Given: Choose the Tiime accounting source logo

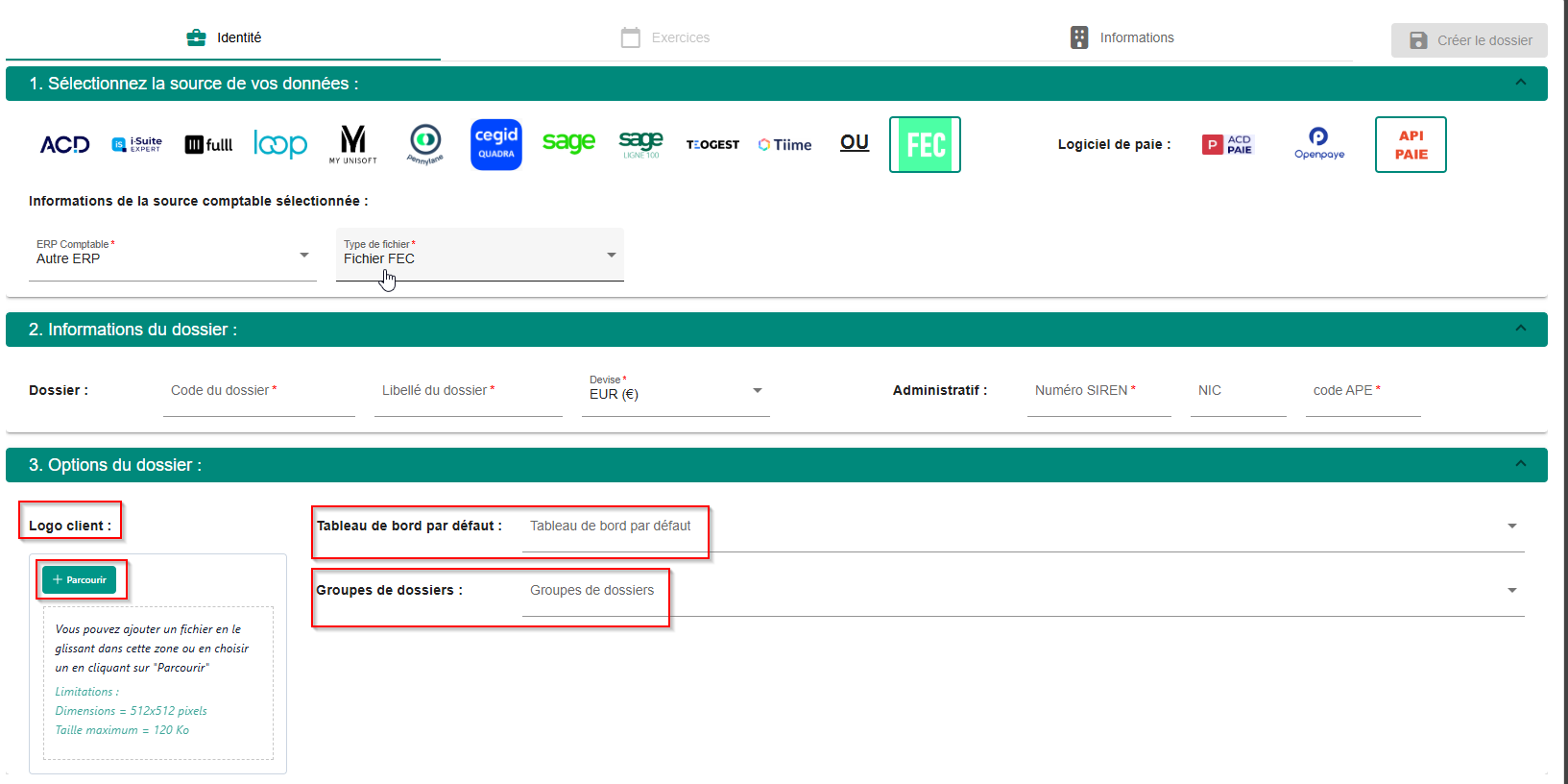Looking at the screenshot, I should (784, 145).
